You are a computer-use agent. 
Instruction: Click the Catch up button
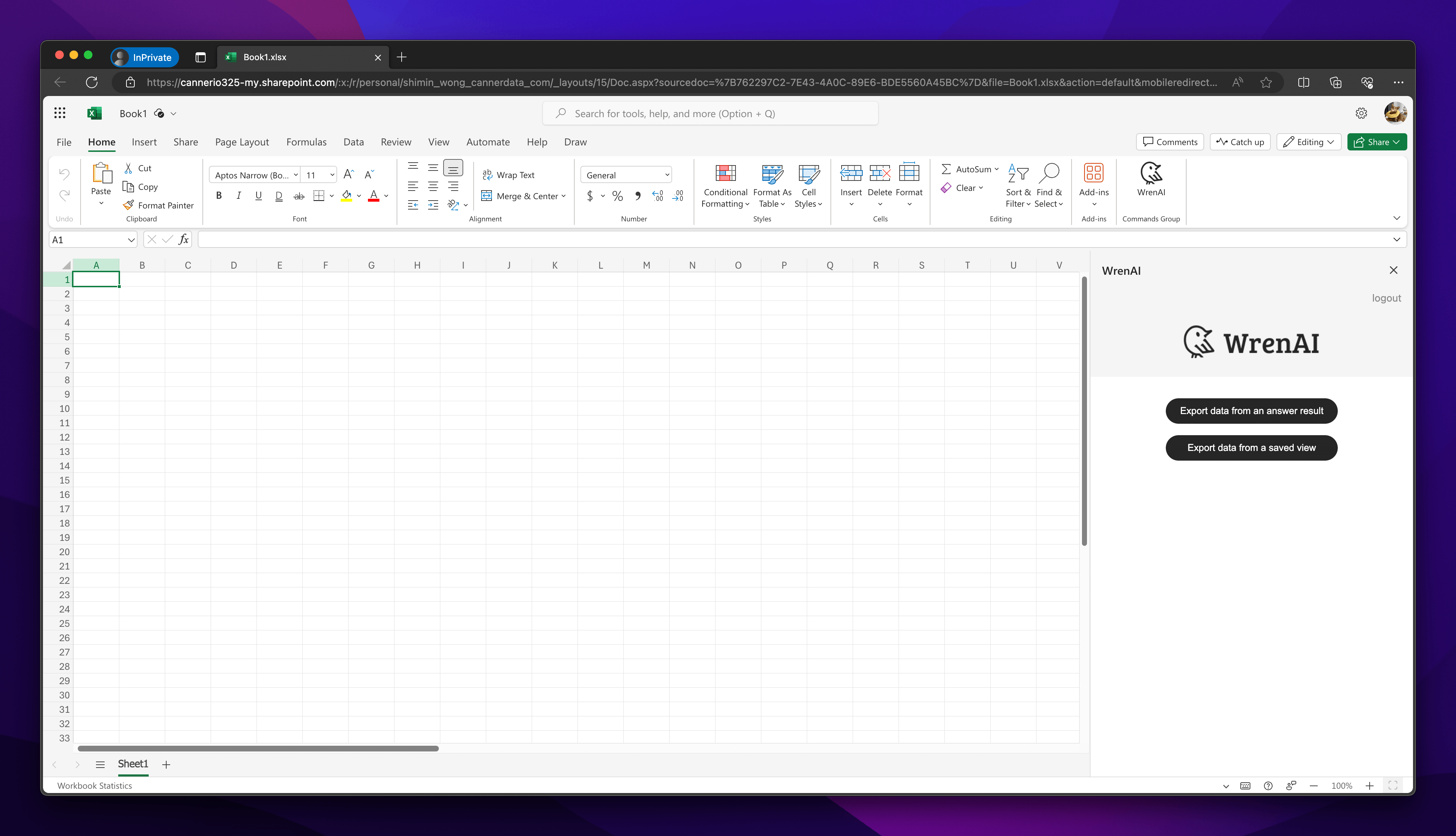point(1240,142)
